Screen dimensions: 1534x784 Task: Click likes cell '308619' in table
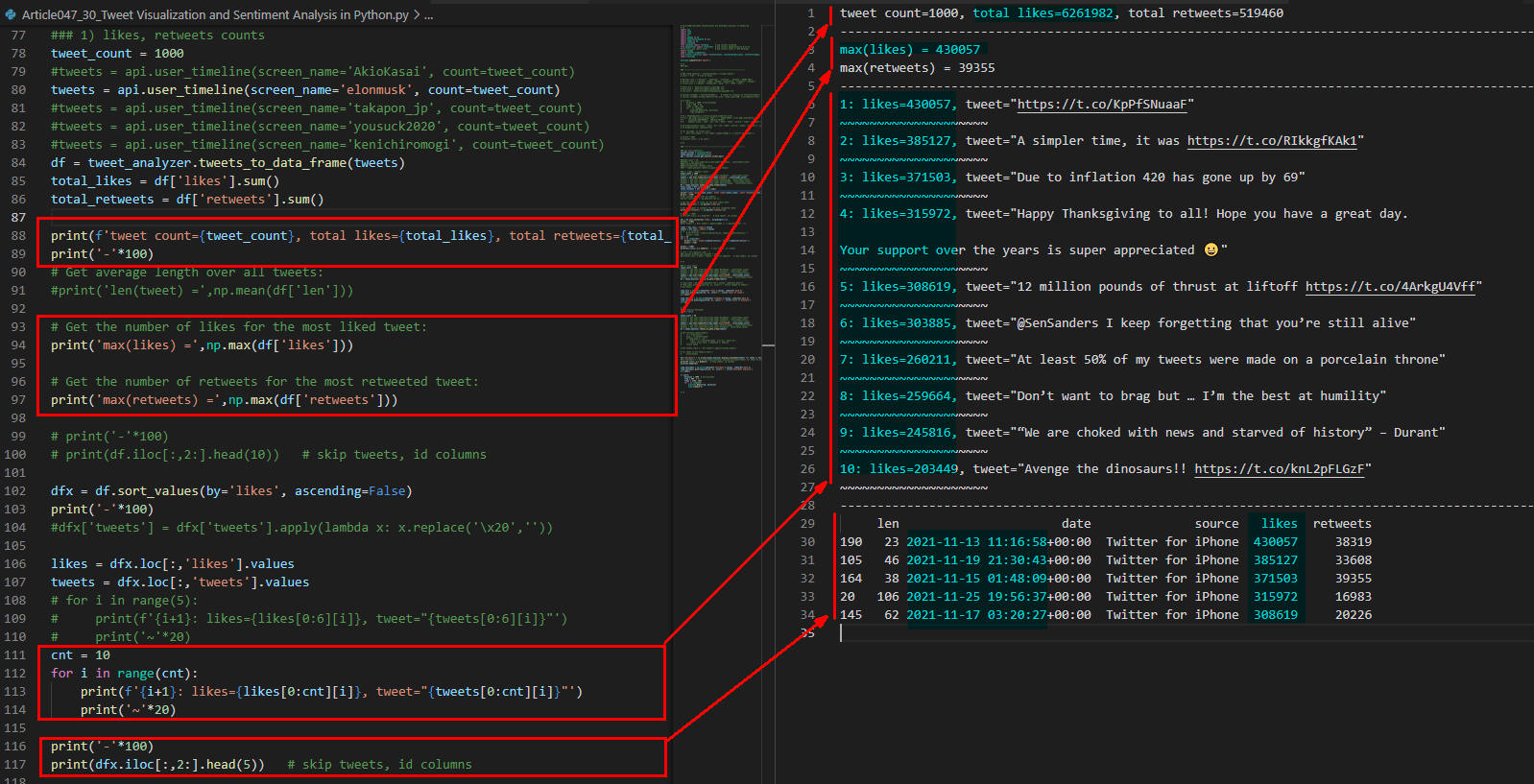coord(1276,614)
